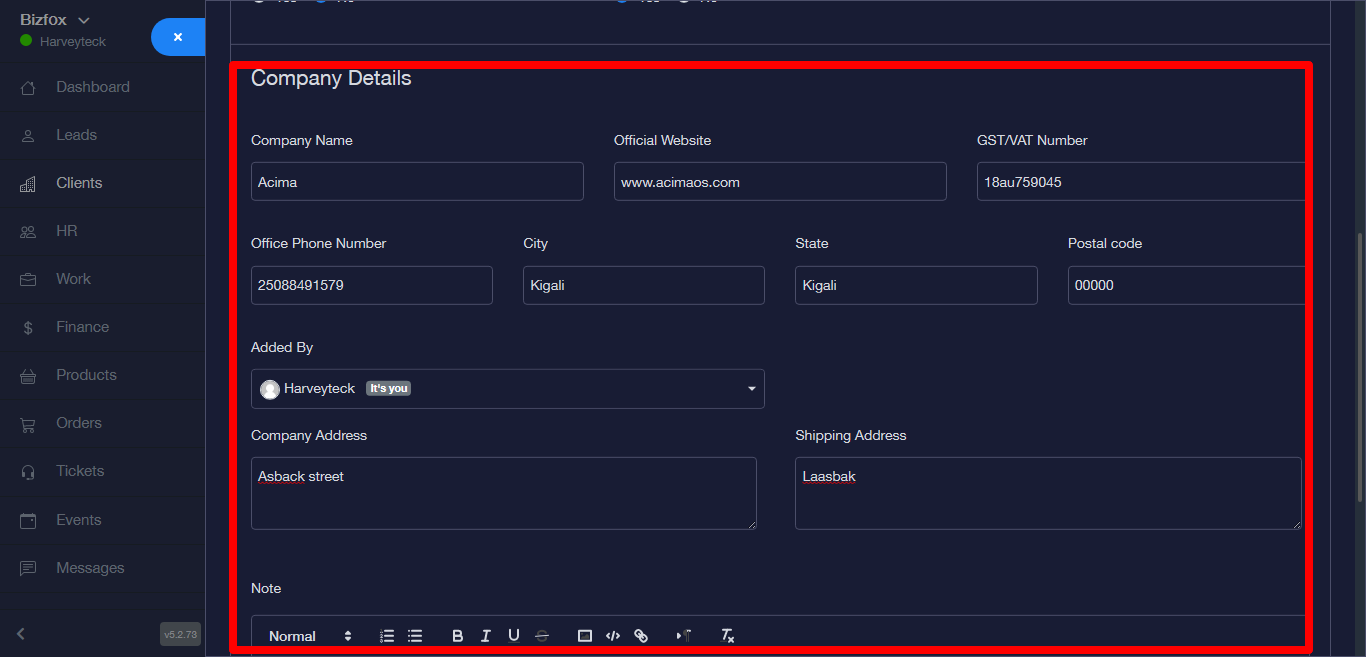Screen dimensions: 1366x657
Task: Click the insert link icon in Note editor
Action: (x=641, y=636)
